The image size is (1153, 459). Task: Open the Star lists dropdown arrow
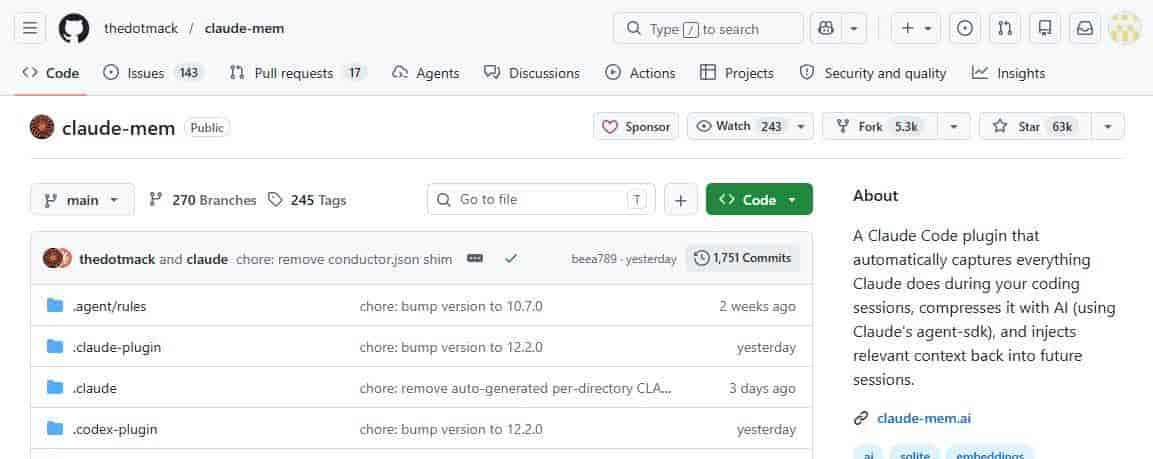1107,126
